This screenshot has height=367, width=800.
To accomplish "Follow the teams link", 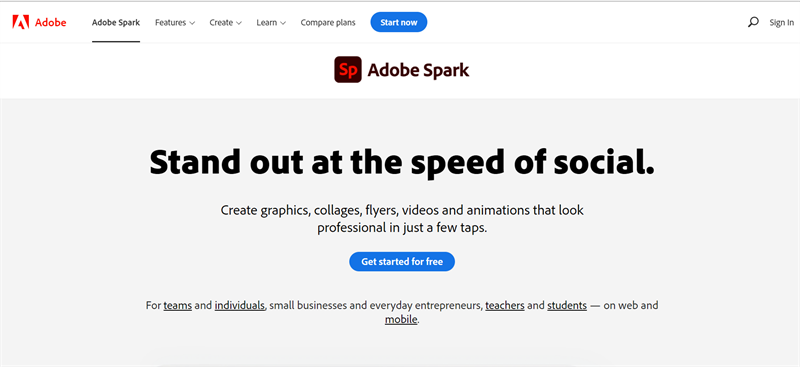I will pos(178,306).
